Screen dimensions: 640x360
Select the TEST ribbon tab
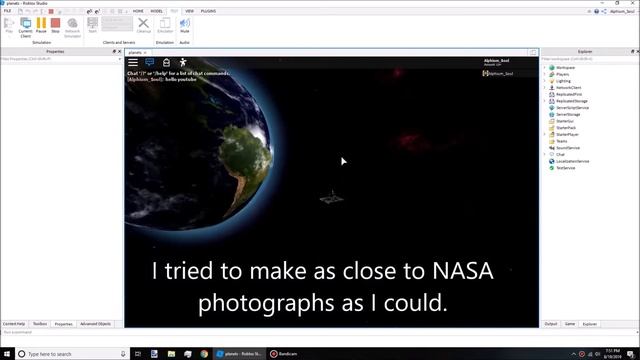(x=174, y=11)
